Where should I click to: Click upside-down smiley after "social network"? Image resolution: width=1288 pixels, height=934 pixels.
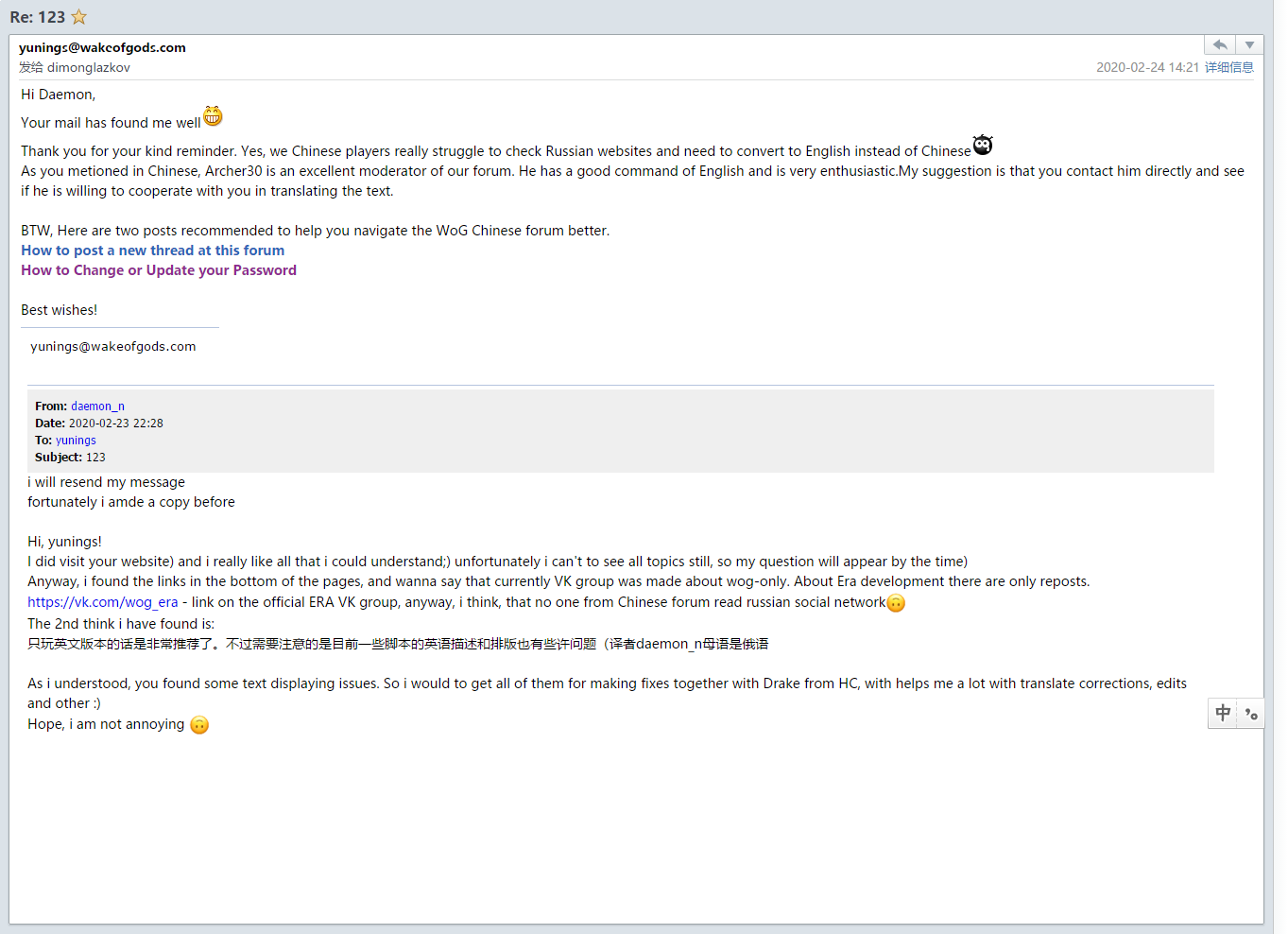(896, 603)
